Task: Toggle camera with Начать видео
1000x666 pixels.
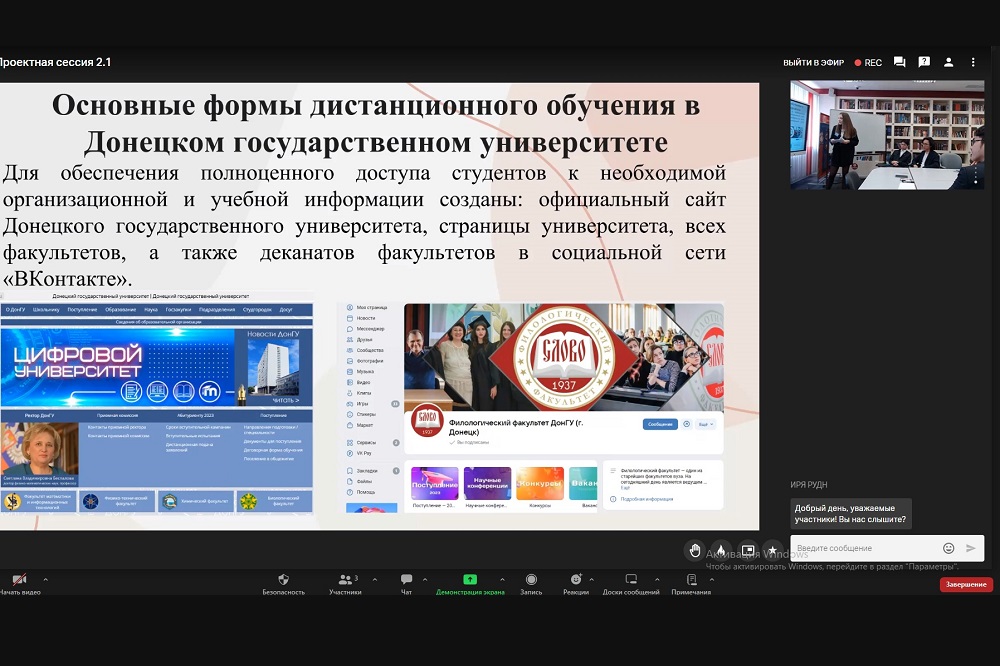Action: point(19,580)
